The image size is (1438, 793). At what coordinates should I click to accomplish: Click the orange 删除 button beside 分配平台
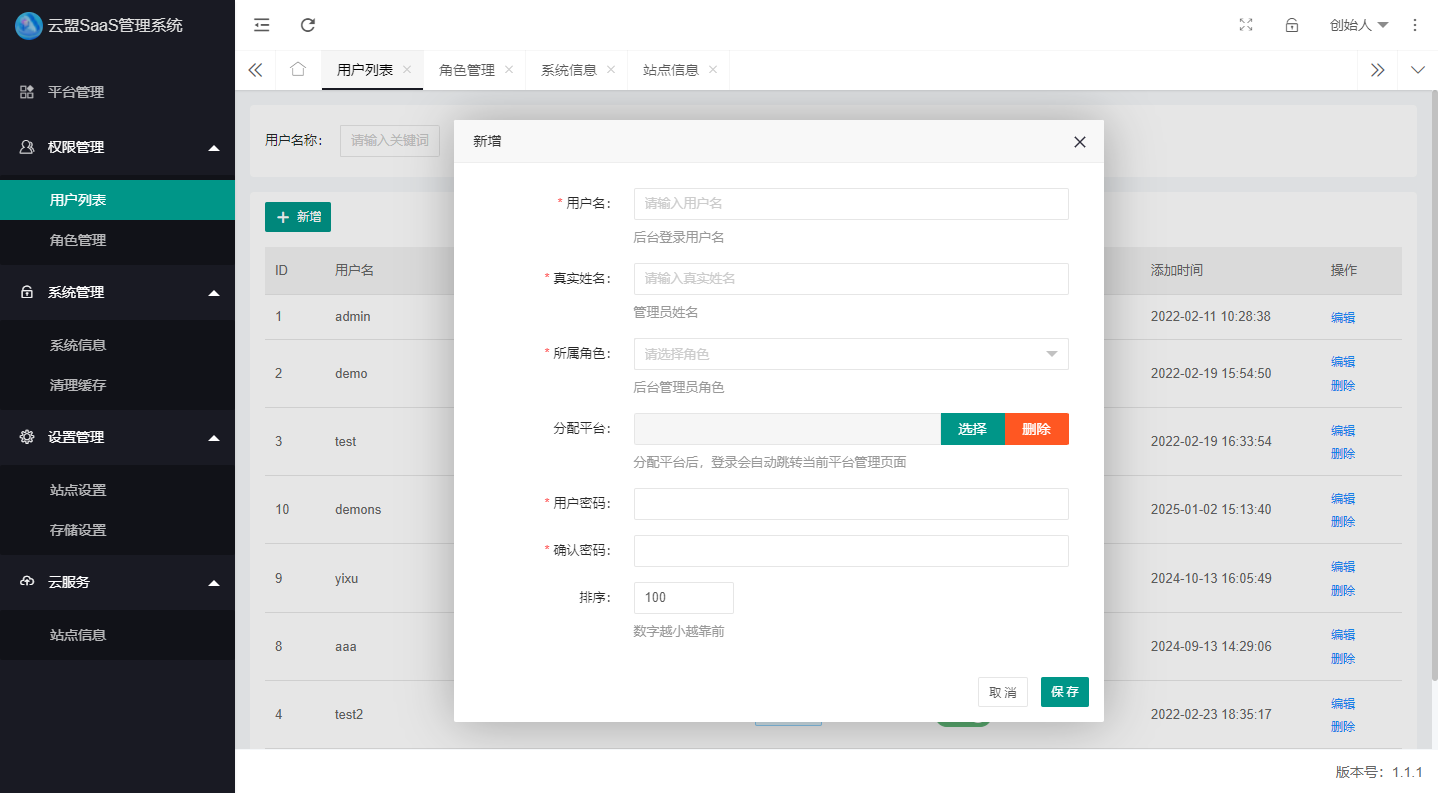1036,428
